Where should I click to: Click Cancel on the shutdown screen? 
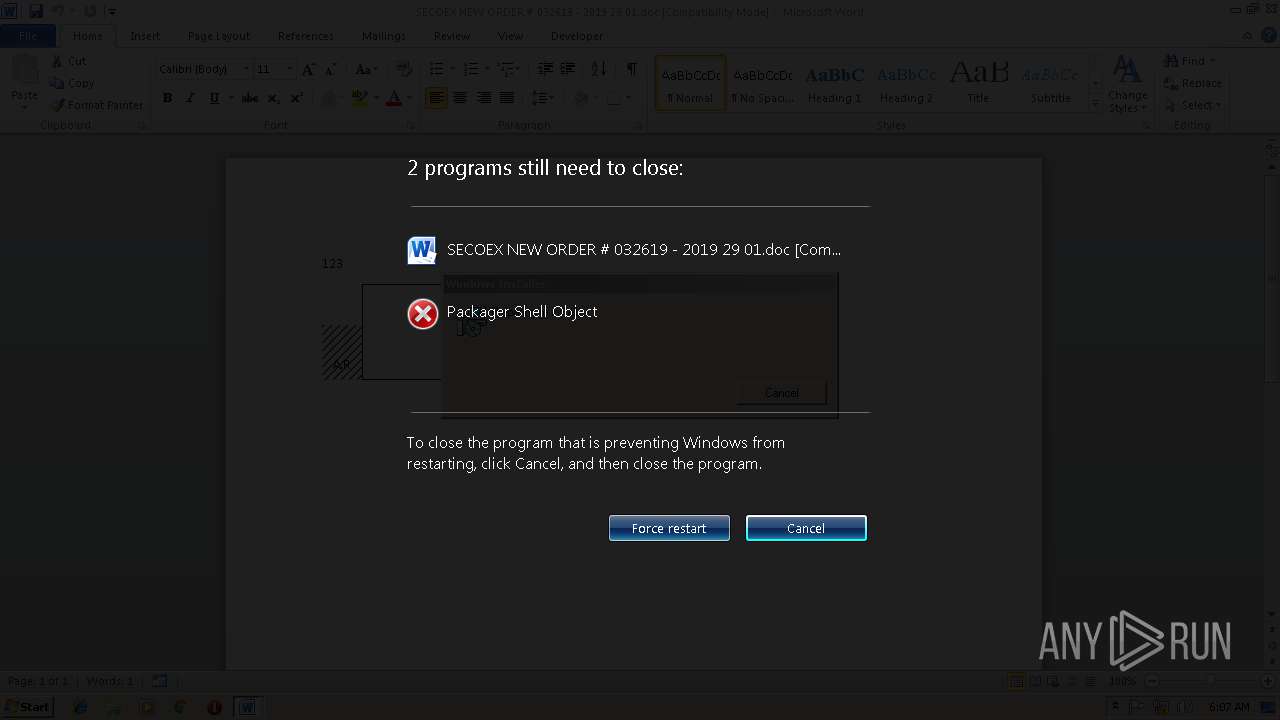point(806,528)
